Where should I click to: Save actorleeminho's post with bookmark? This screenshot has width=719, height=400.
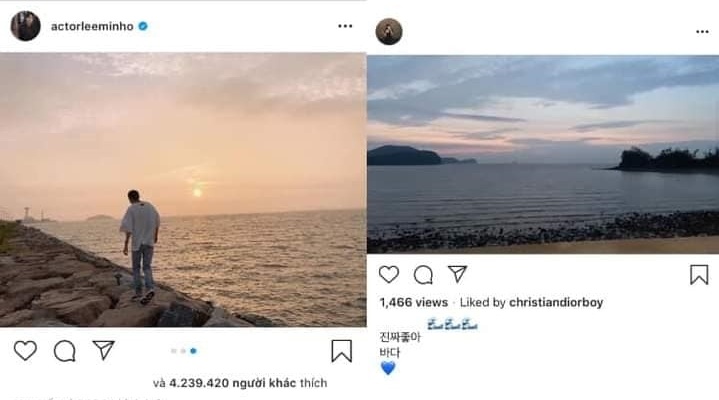coord(341,351)
